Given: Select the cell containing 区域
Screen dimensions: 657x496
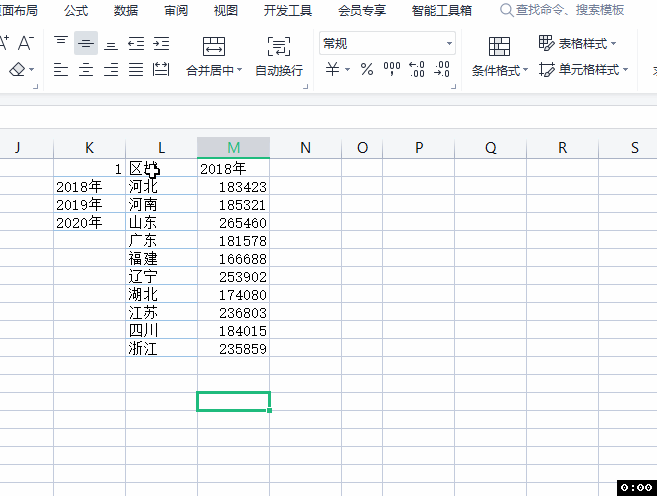Looking at the screenshot, I should tap(161, 168).
